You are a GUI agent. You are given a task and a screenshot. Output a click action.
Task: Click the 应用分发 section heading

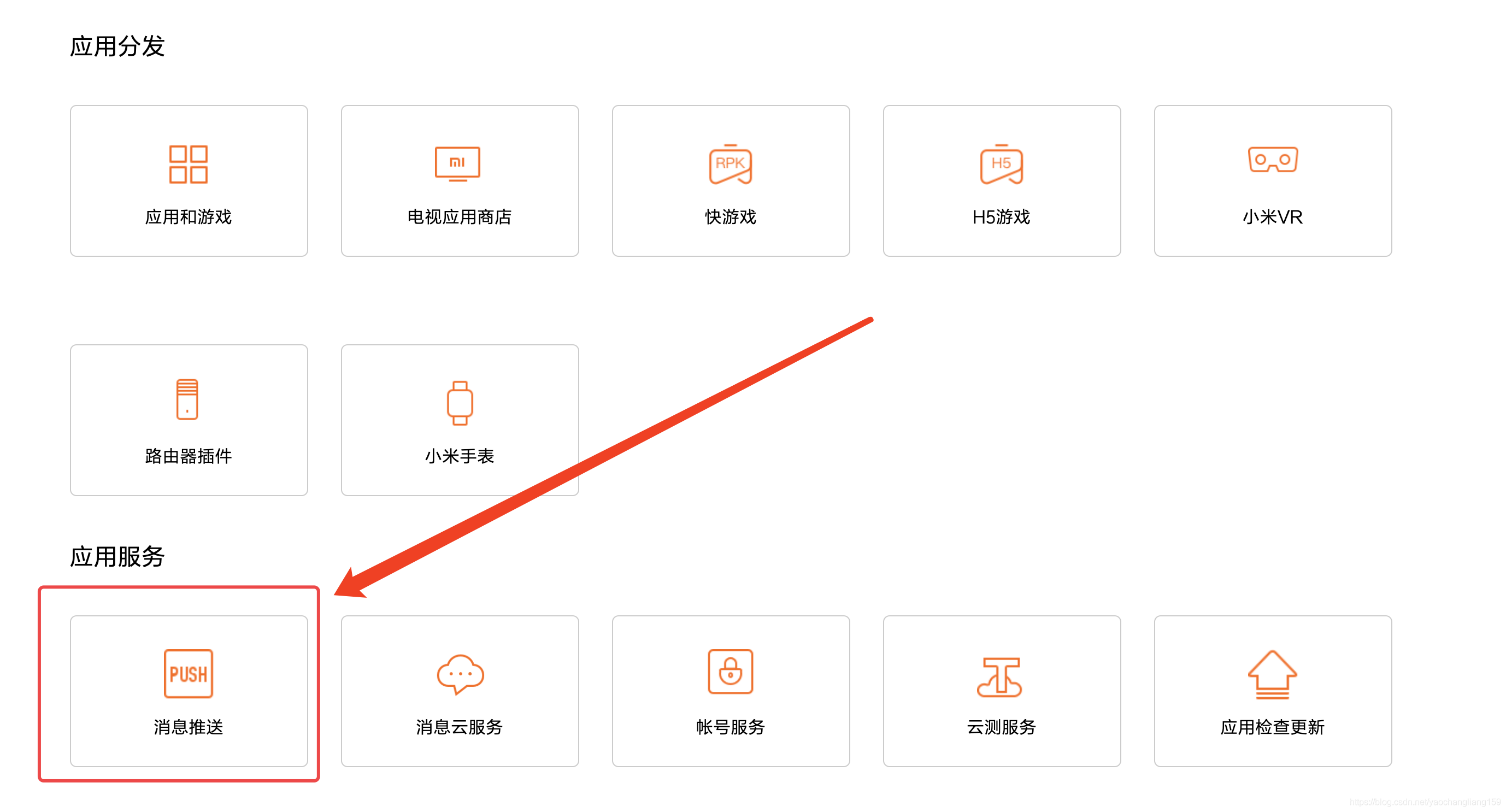(117, 46)
